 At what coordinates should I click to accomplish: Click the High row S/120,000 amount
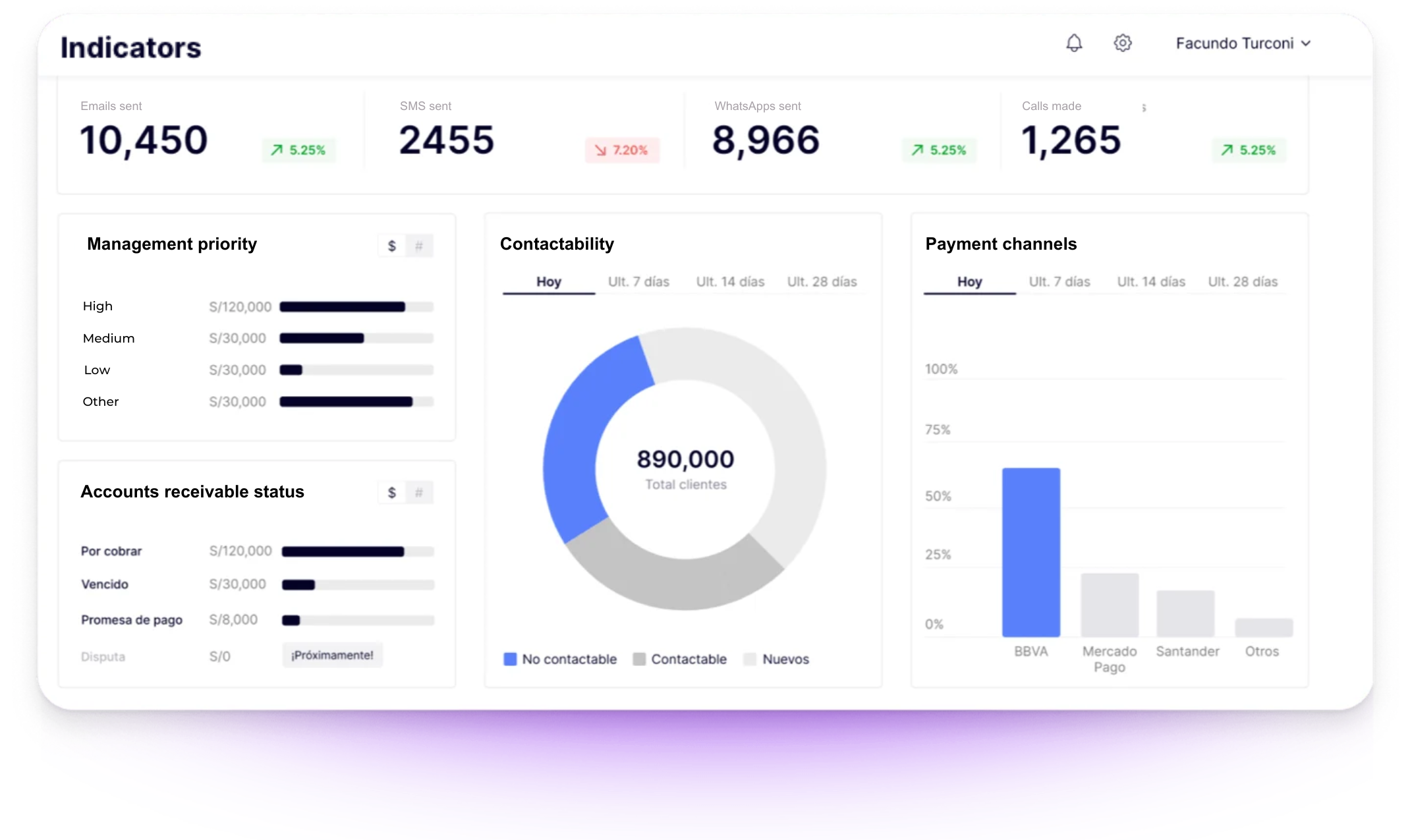point(240,307)
